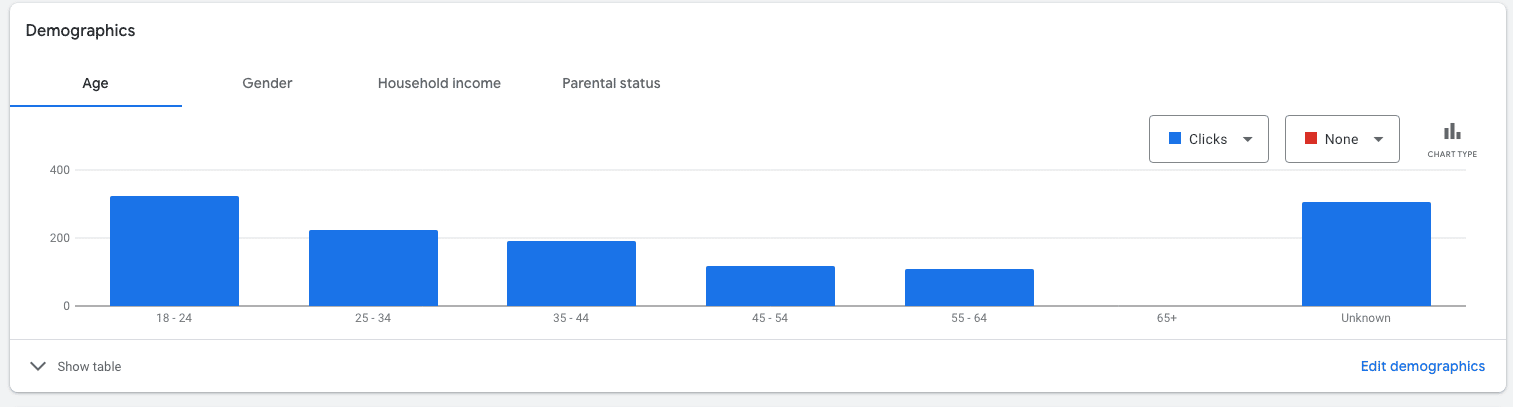
Task: Open the Chart Type icon
Action: point(1452,139)
